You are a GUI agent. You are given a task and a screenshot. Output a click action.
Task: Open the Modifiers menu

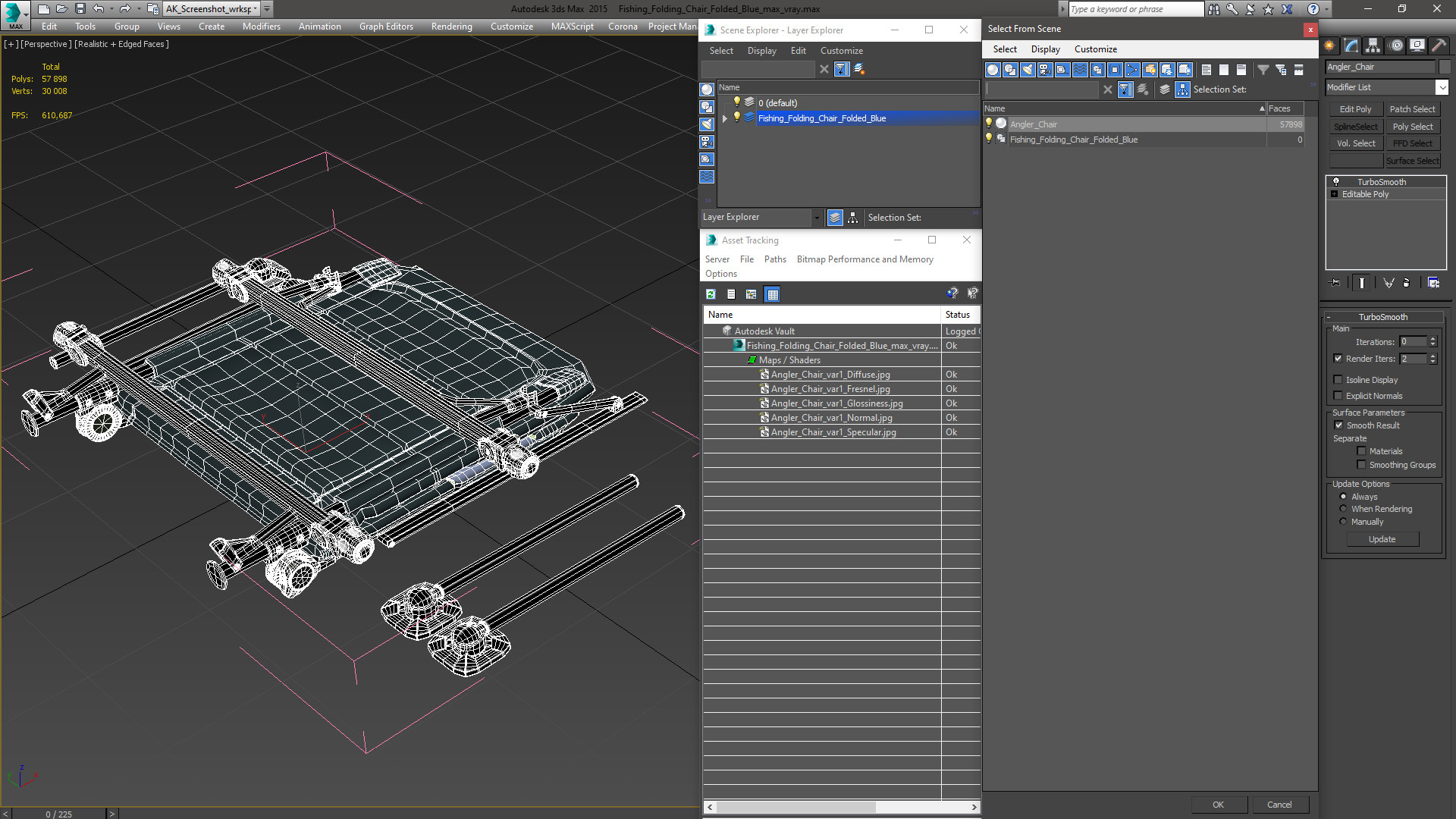pos(261,27)
